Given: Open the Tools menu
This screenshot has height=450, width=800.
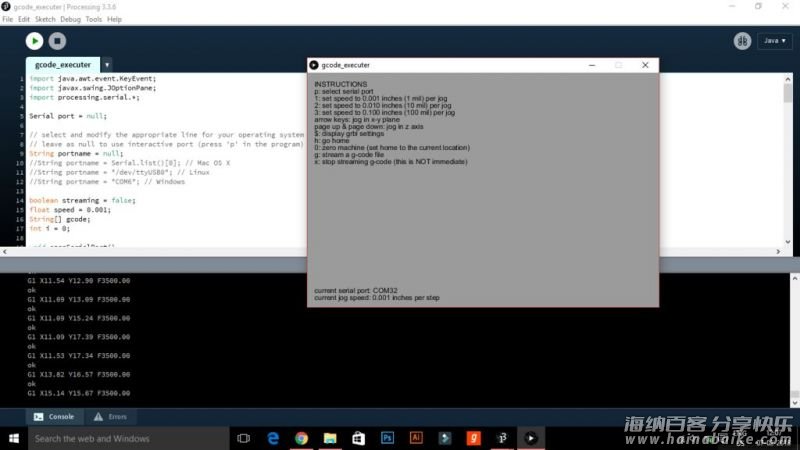Looking at the screenshot, I should 94,19.
